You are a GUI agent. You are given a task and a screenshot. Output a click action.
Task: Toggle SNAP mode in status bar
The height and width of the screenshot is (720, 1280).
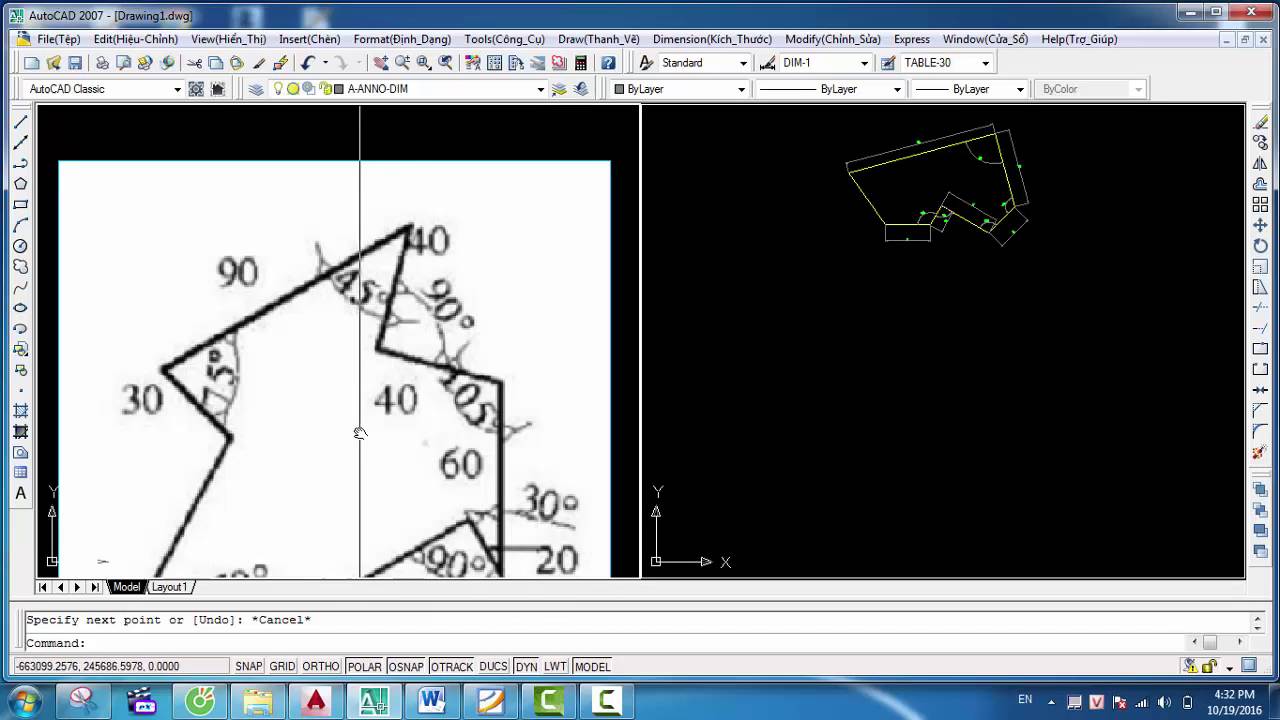(x=248, y=667)
